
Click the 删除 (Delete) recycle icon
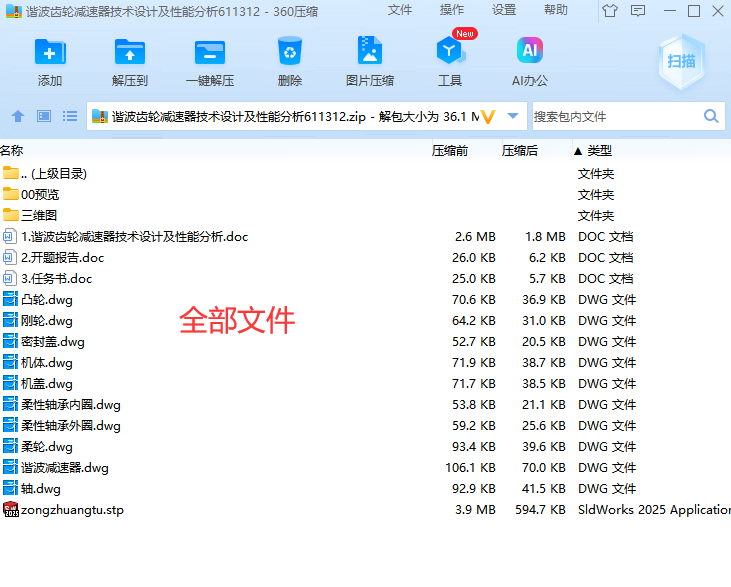pyautogui.click(x=290, y=51)
